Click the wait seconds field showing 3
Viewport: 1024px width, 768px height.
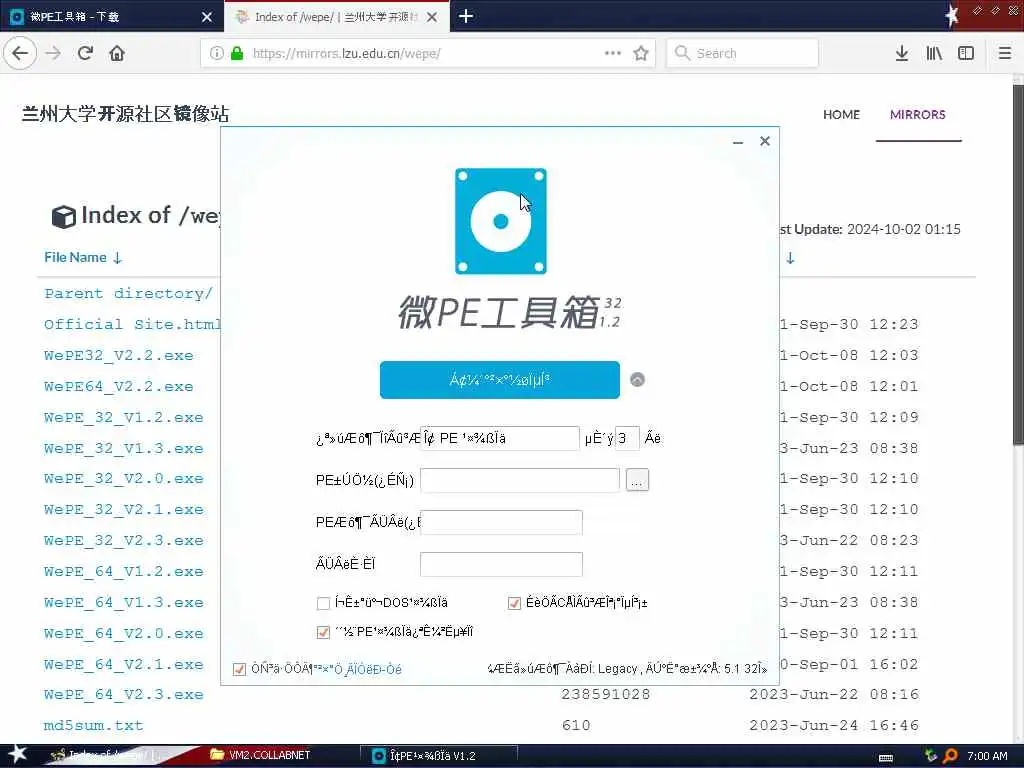tap(627, 438)
